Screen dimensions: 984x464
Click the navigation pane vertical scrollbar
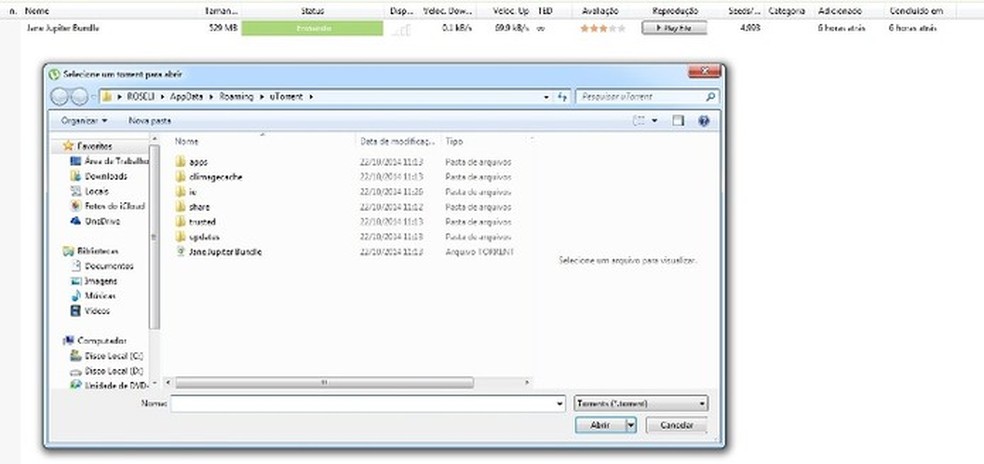tap(154, 239)
